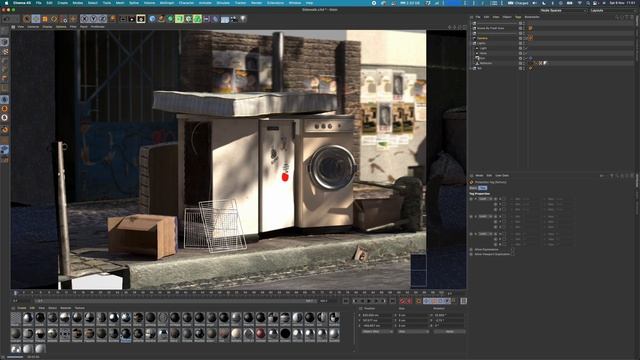The image size is (640, 360).
Task: Open the Extensions menu
Action: click(x=276, y=3)
